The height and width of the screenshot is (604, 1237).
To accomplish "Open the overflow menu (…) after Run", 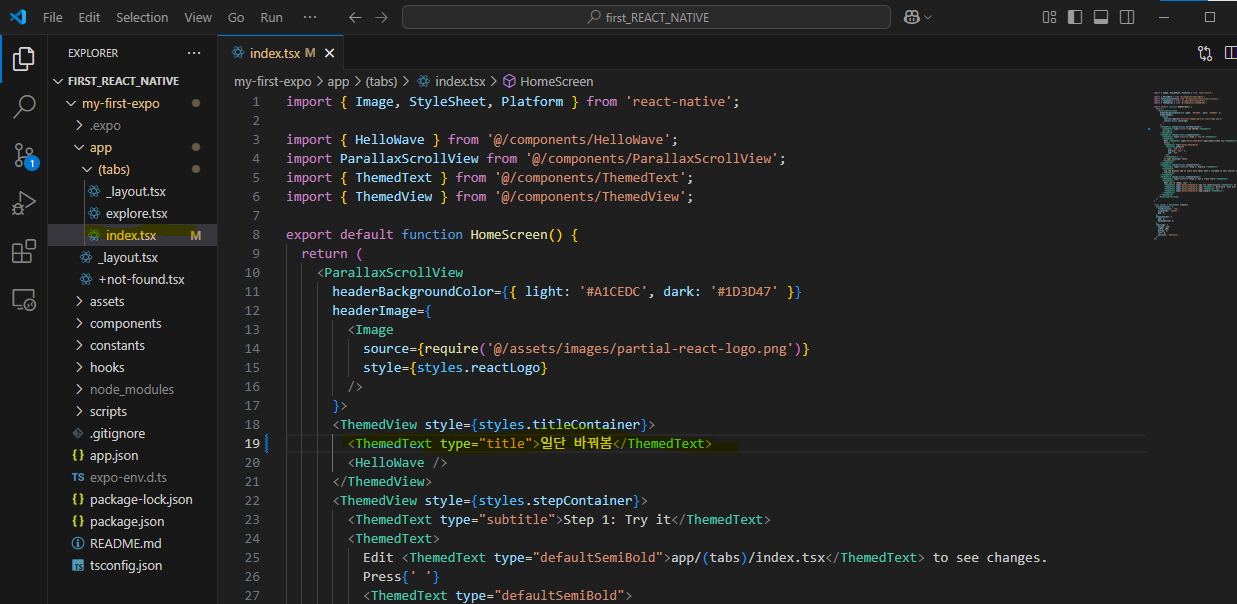I will point(310,17).
